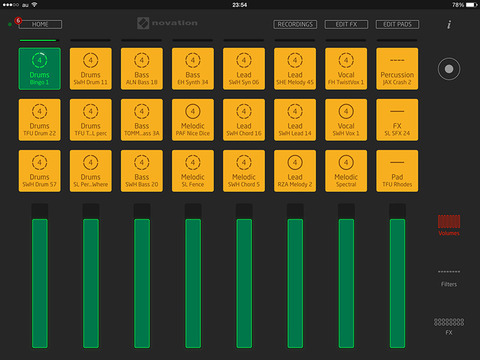This screenshot has height=360, width=480.
Task: Open EDIT FX
Action: [346, 24]
